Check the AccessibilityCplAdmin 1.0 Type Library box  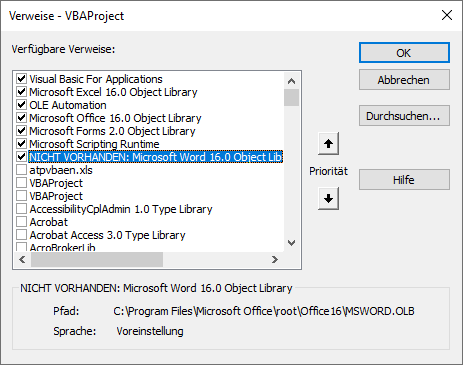[x=21, y=209]
